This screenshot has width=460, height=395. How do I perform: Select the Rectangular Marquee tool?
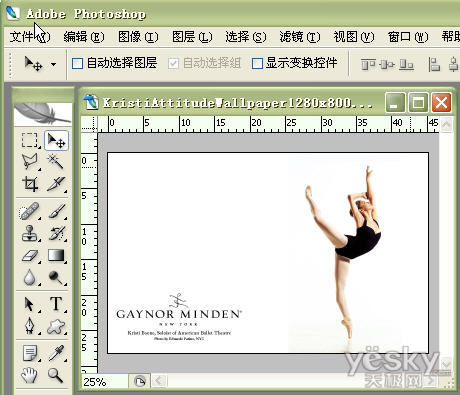point(30,140)
